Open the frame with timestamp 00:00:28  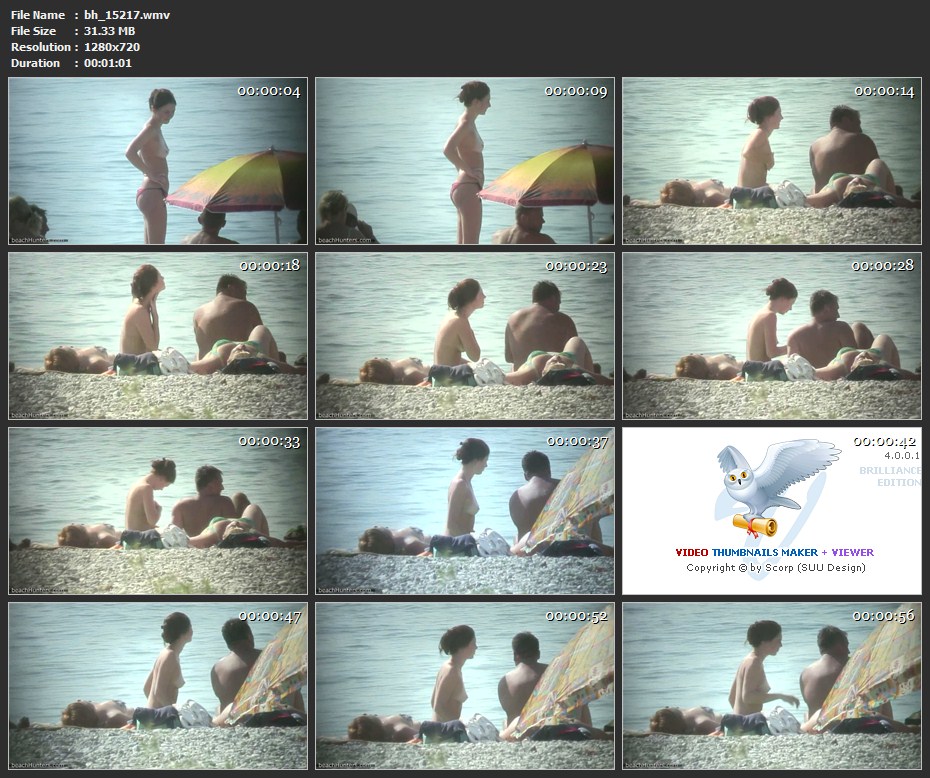tap(771, 336)
